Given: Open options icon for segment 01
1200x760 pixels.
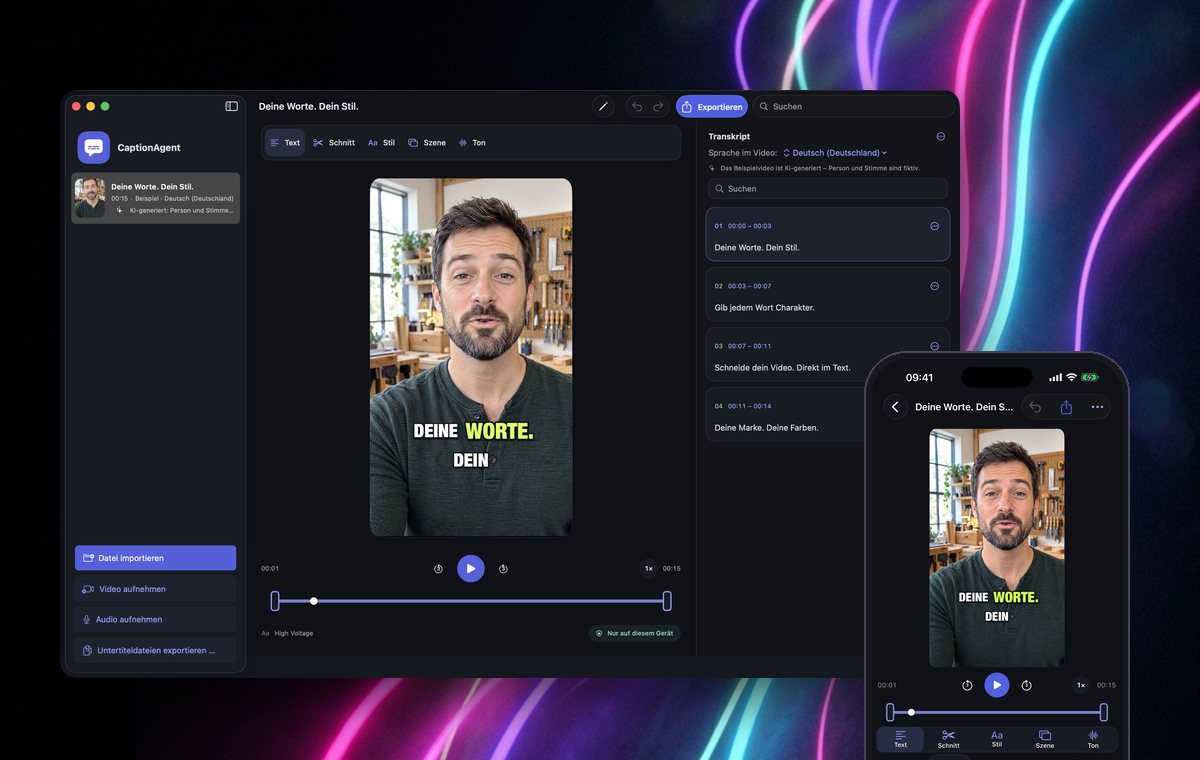Looking at the screenshot, I should [935, 226].
